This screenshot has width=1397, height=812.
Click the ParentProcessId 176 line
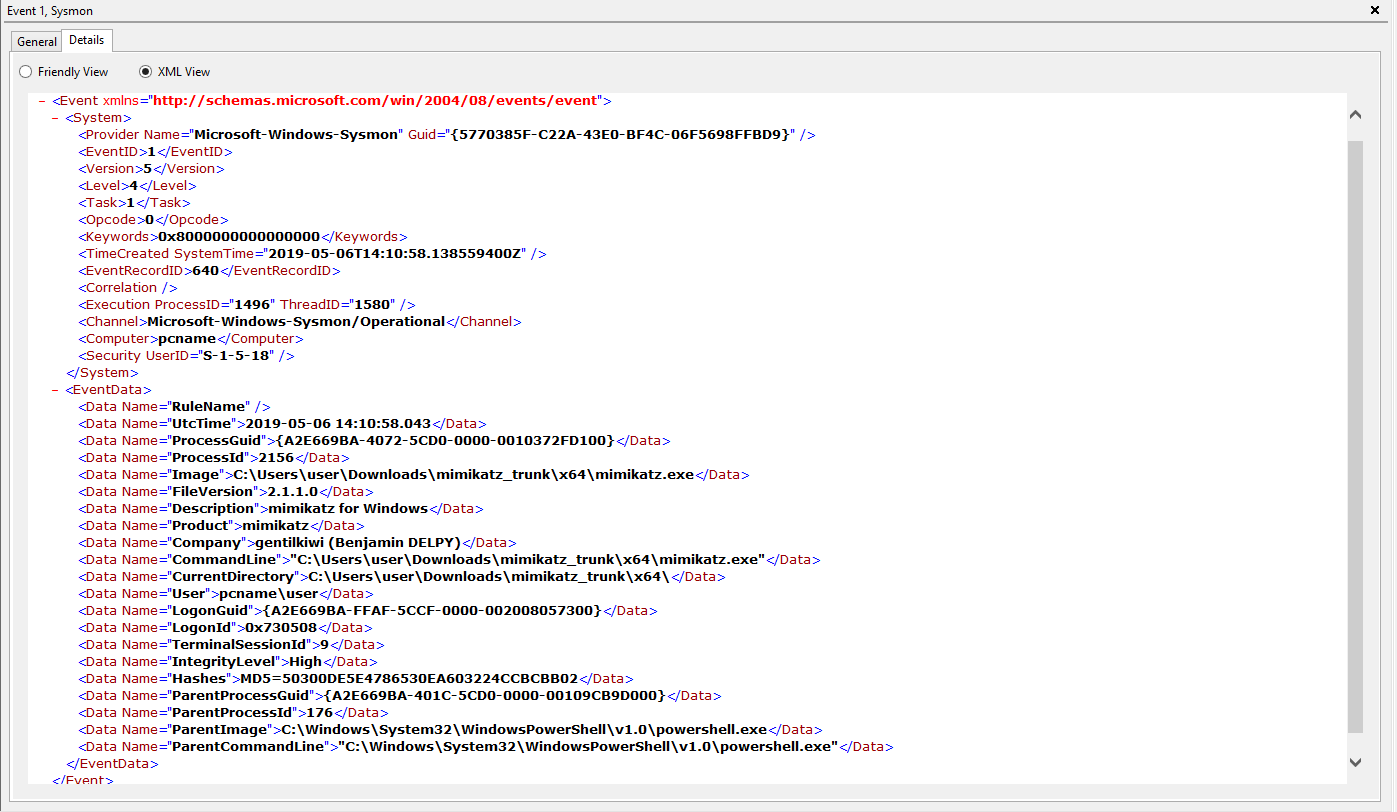pos(233,713)
